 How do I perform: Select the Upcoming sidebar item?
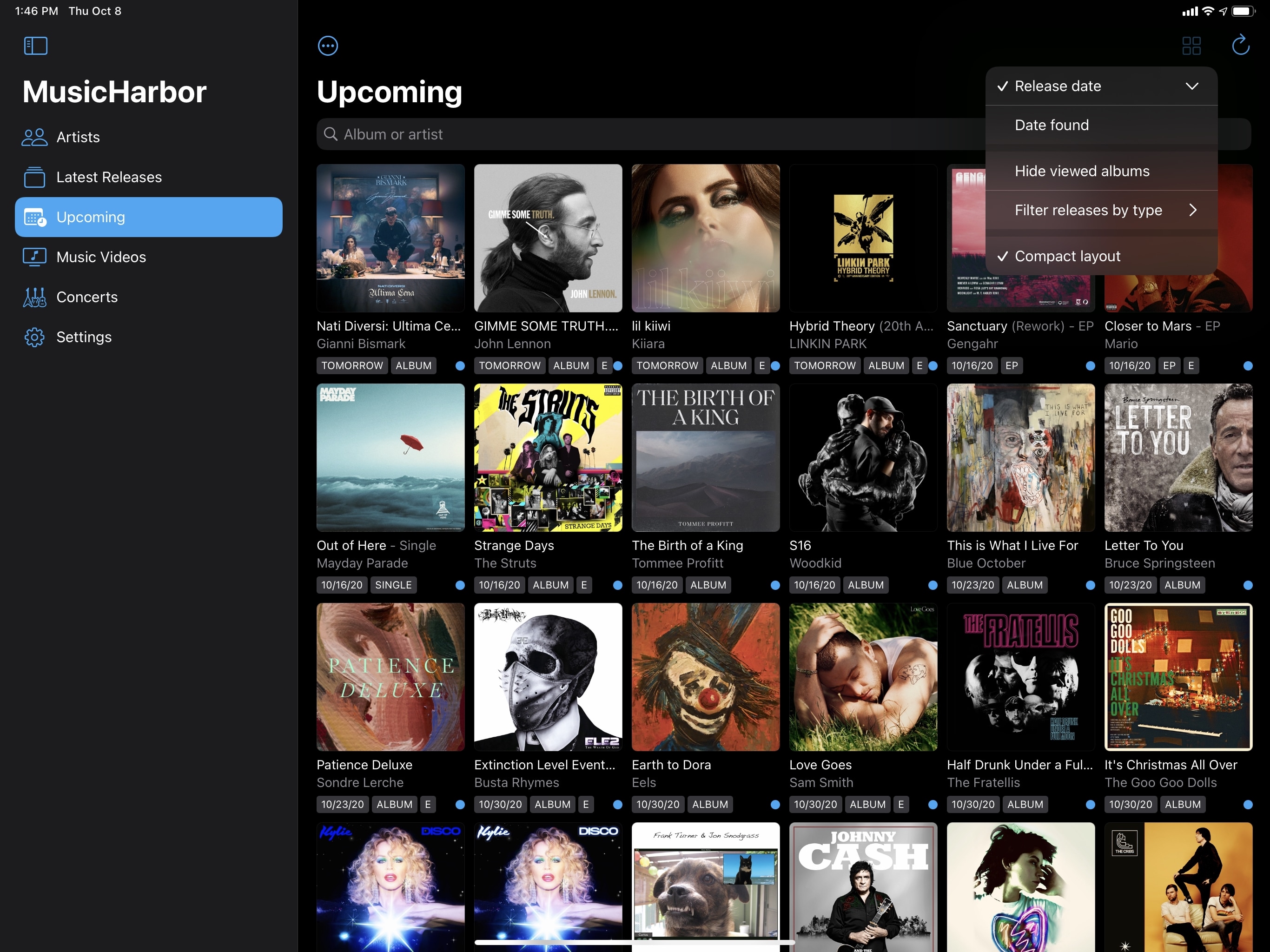click(x=149, y=217)
